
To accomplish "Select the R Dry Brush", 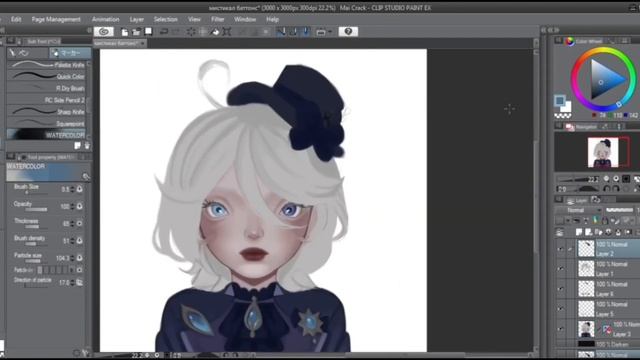I will pos(47,88).
